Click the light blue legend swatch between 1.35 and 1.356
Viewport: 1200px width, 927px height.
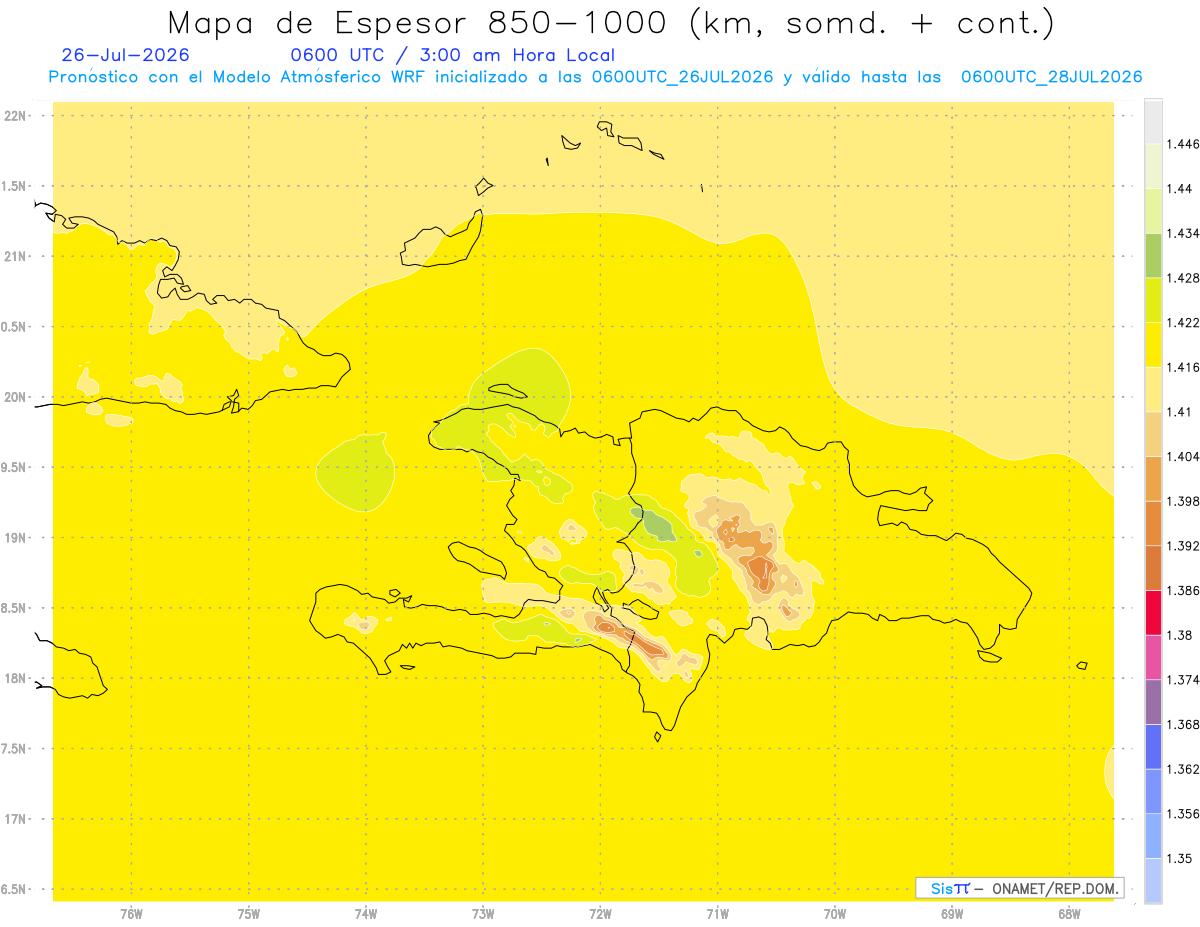click(x=1153, y=835)
